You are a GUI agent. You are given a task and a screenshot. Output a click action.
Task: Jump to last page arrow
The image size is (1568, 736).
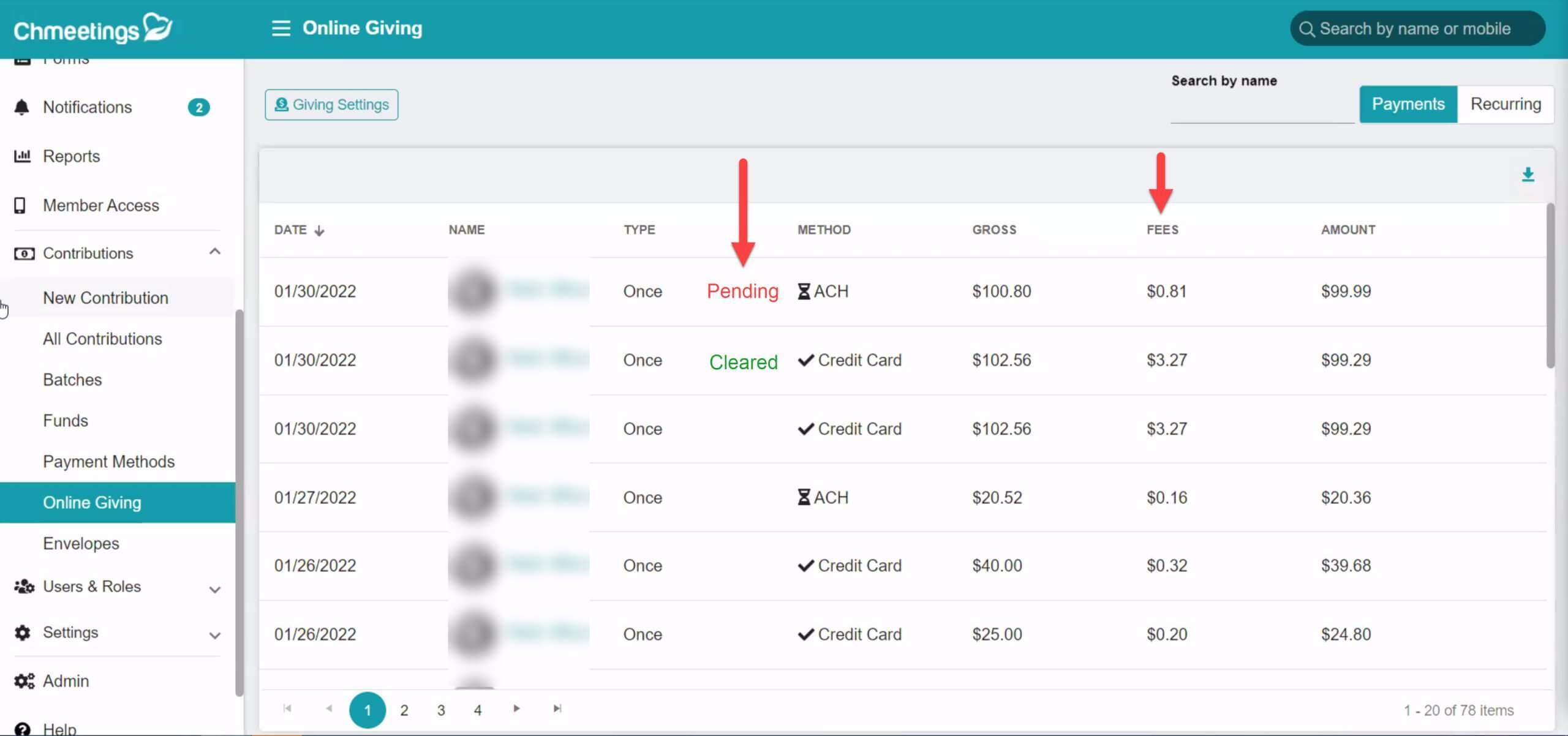pos(557,708)
